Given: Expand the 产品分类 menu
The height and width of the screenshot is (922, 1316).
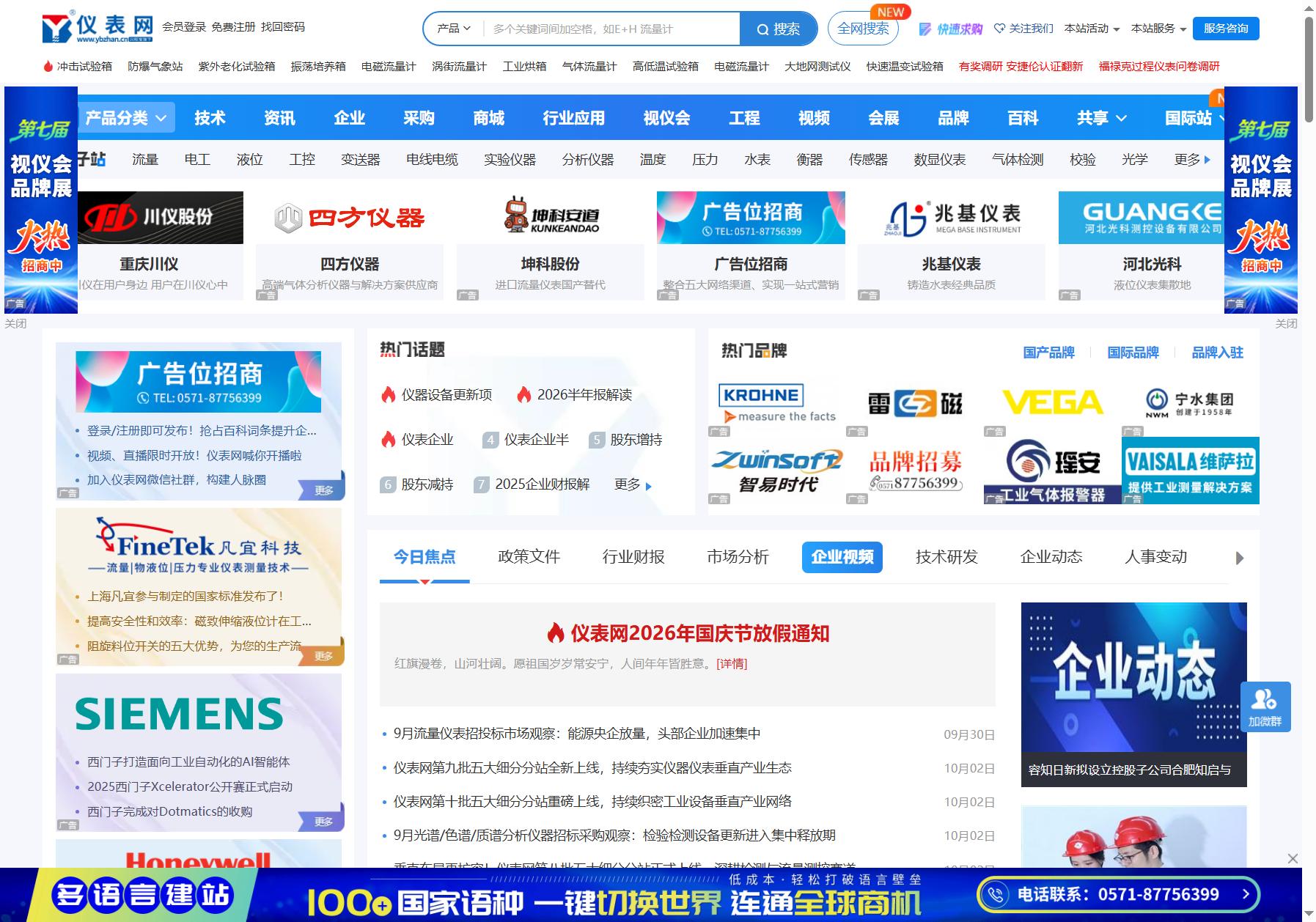Looking at the screenshot, I should (126, 117).
